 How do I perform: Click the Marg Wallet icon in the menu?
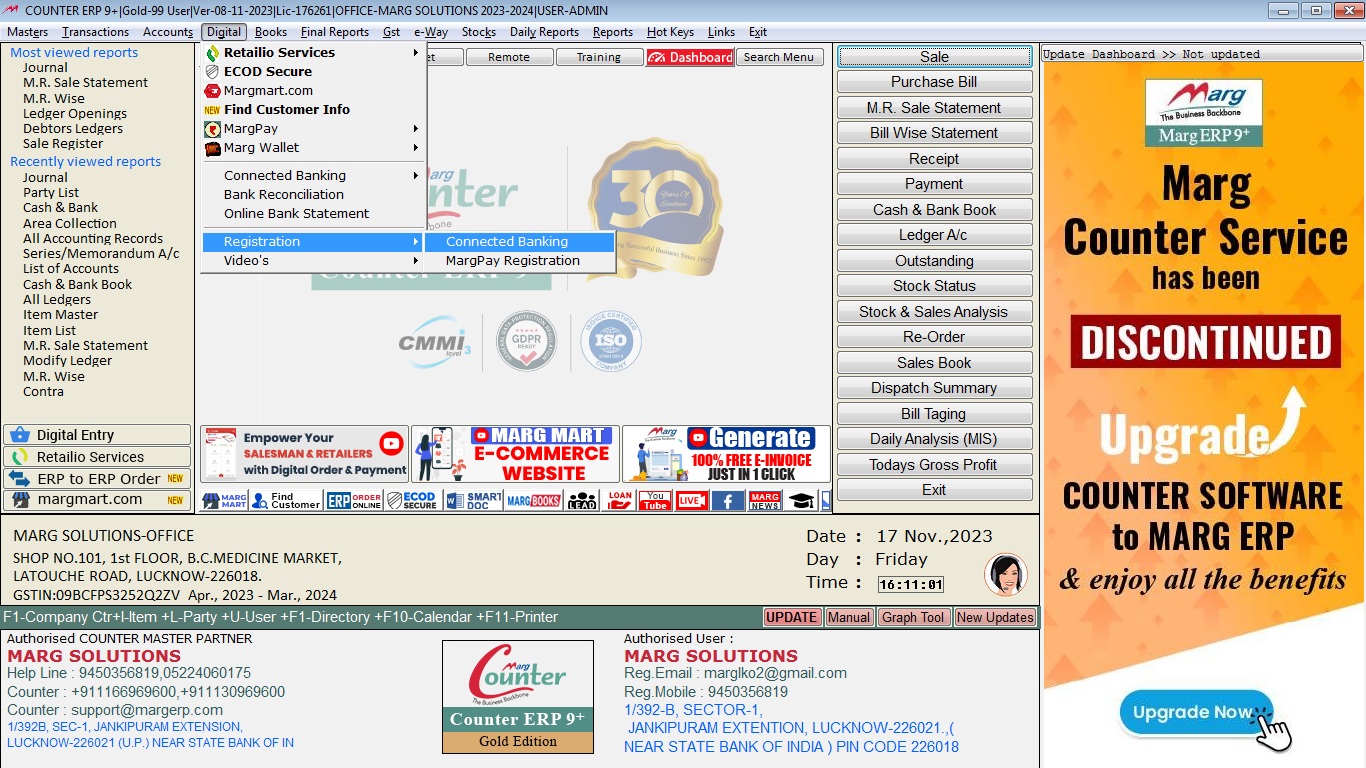click(212, 147)
